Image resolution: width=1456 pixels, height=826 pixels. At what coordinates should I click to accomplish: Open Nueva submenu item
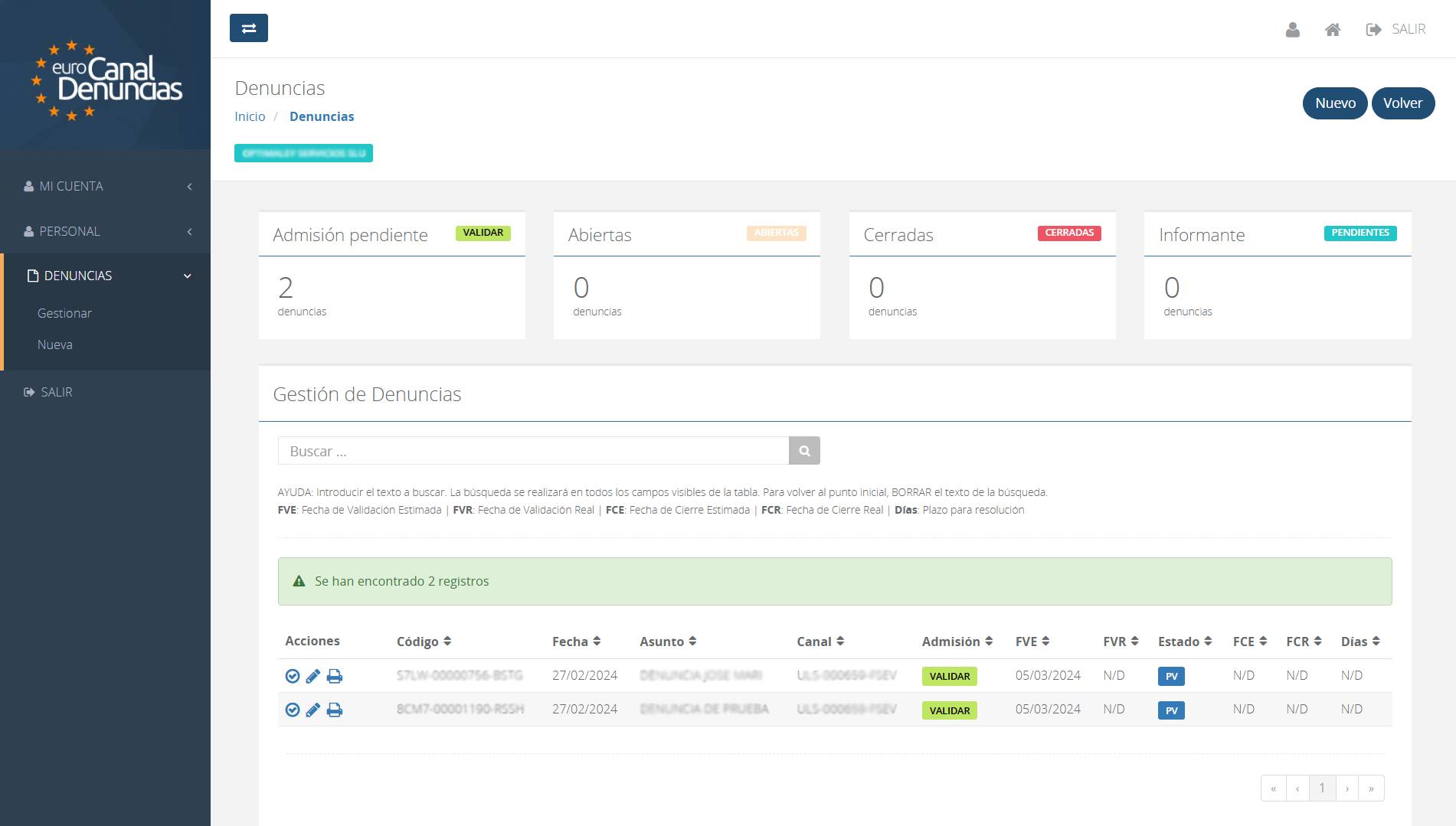[x=55, y=344]
